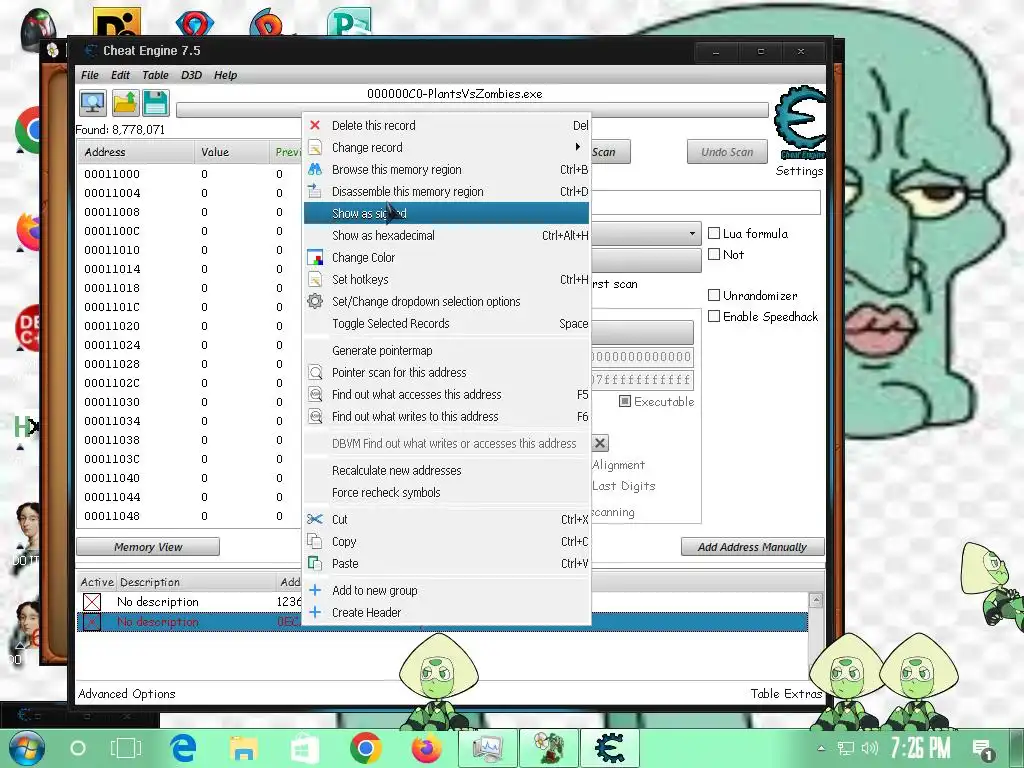Switch to Plants vs Zombies taskbar icon

548,748
